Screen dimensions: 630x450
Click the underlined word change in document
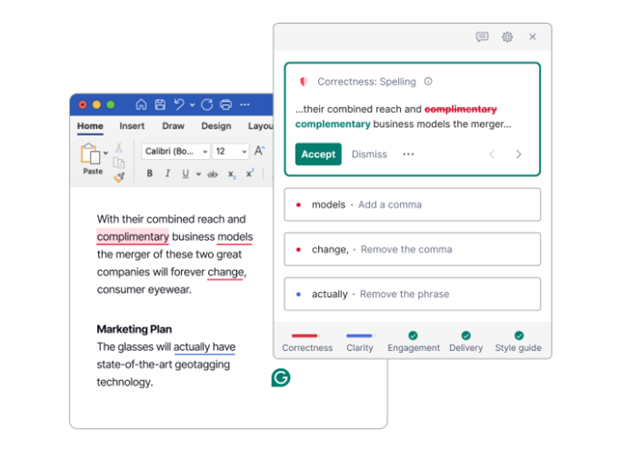point(225,272)
